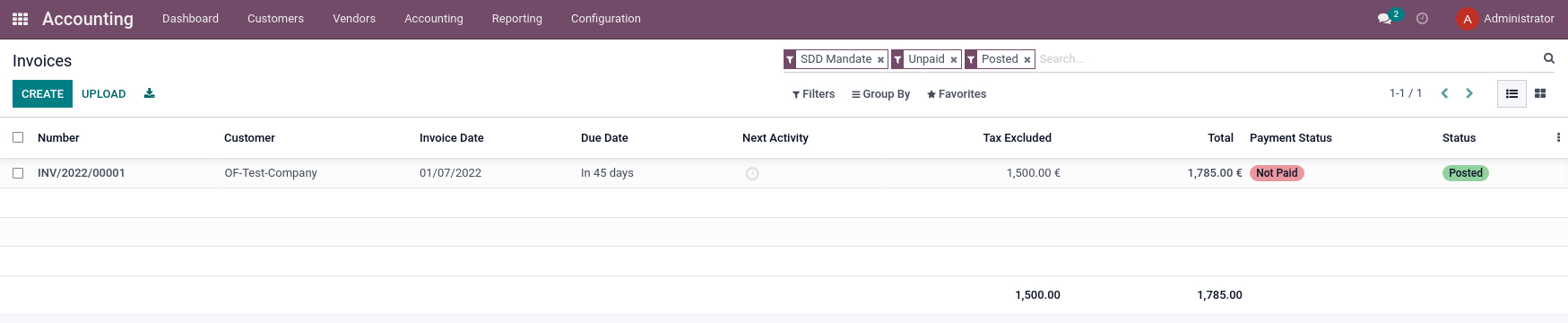The image size is (1568, 323).
Task: Open the Favorites dropdown
Action: [x=957, y=94]
